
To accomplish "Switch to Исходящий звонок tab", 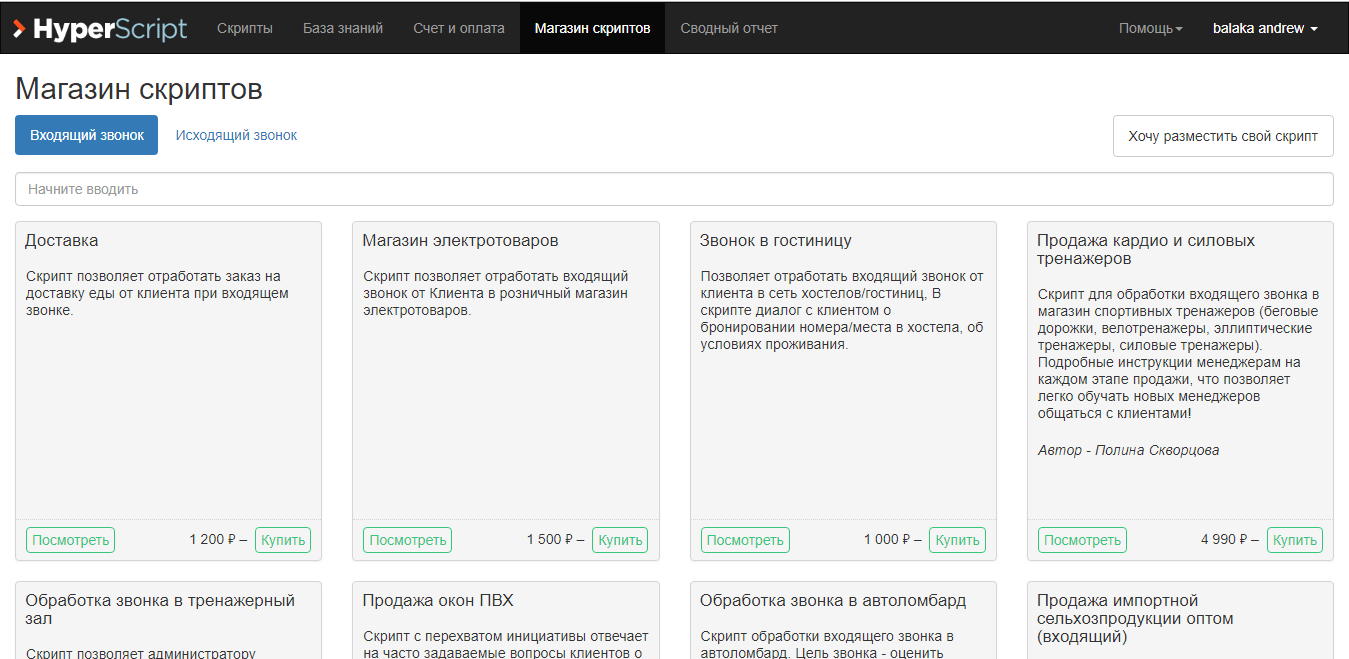I will pyautogui.click(x=236, y=135).
